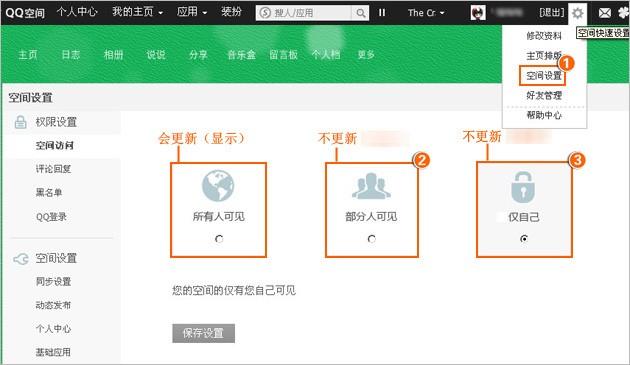Click the padlock icon for 仅自己

coord(523,187)
